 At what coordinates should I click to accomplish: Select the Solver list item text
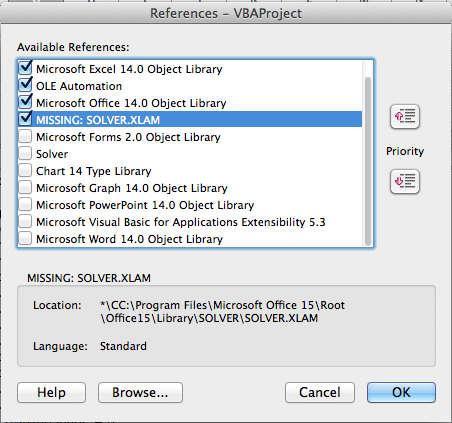52,154
